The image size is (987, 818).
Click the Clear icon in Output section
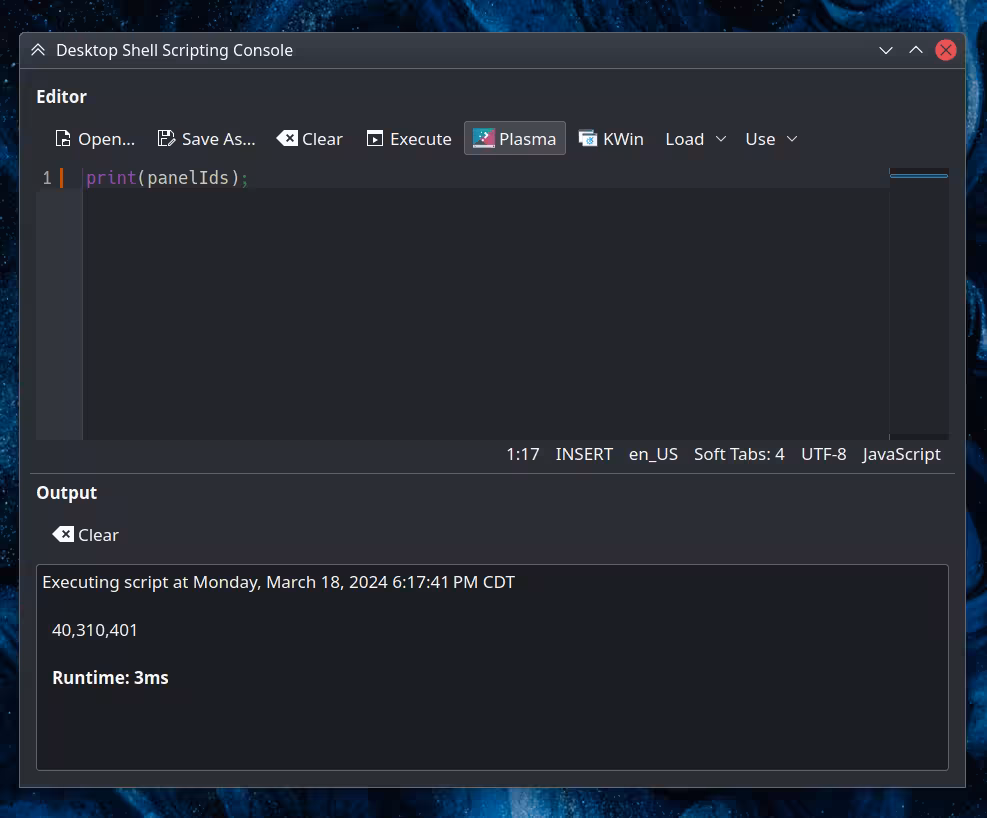tap(64, 535)
